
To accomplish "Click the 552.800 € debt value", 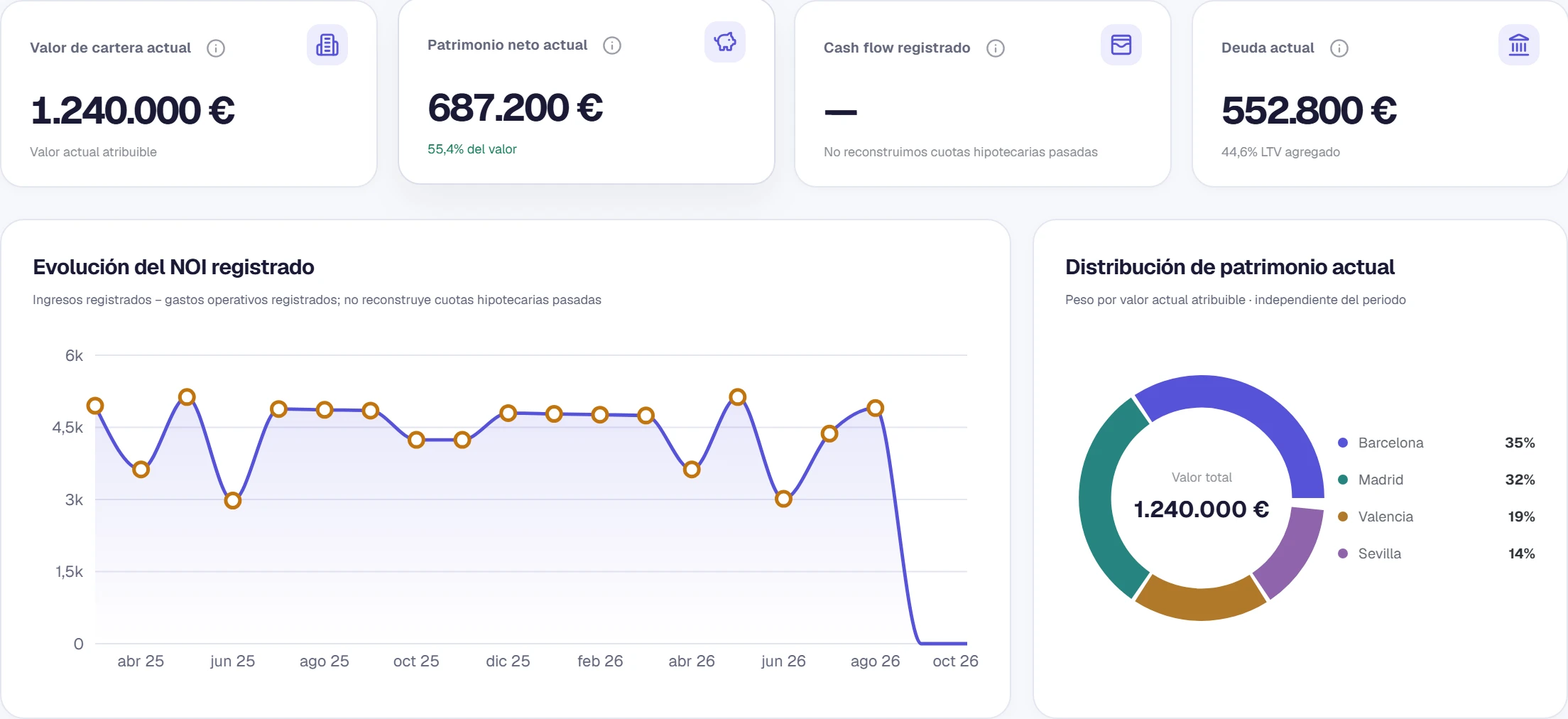I will 1309,111.
